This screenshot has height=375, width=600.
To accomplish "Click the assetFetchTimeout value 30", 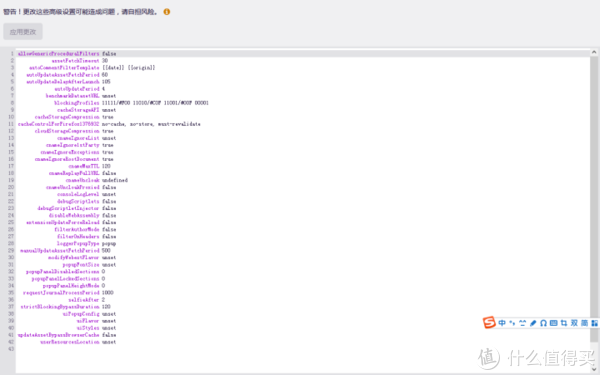I will click(105, 60).
